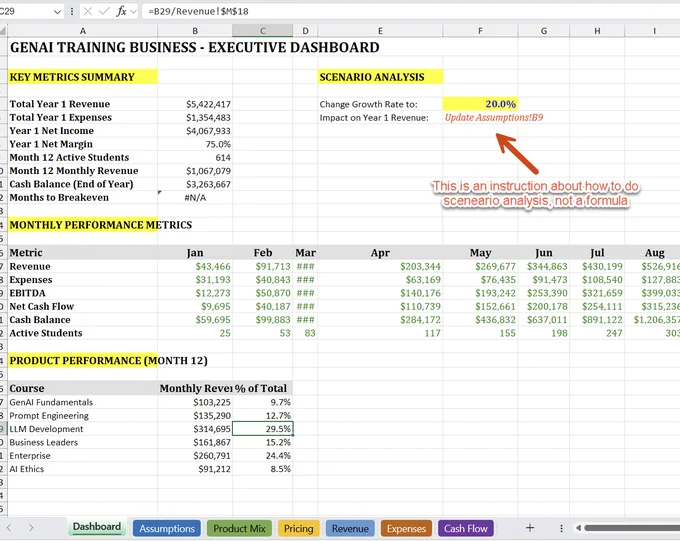This screenshot has height=541, width=680.
Task: Select the yellow 20.0% growth rate cell
Action: coord(480,104)
